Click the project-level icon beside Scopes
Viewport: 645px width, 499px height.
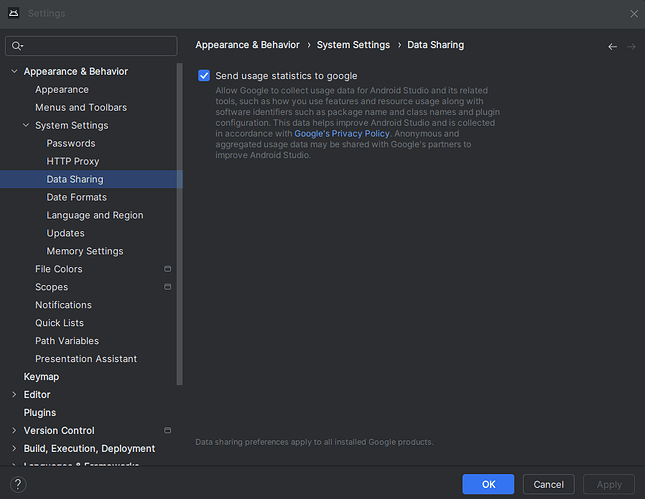[x=168, y=287]
